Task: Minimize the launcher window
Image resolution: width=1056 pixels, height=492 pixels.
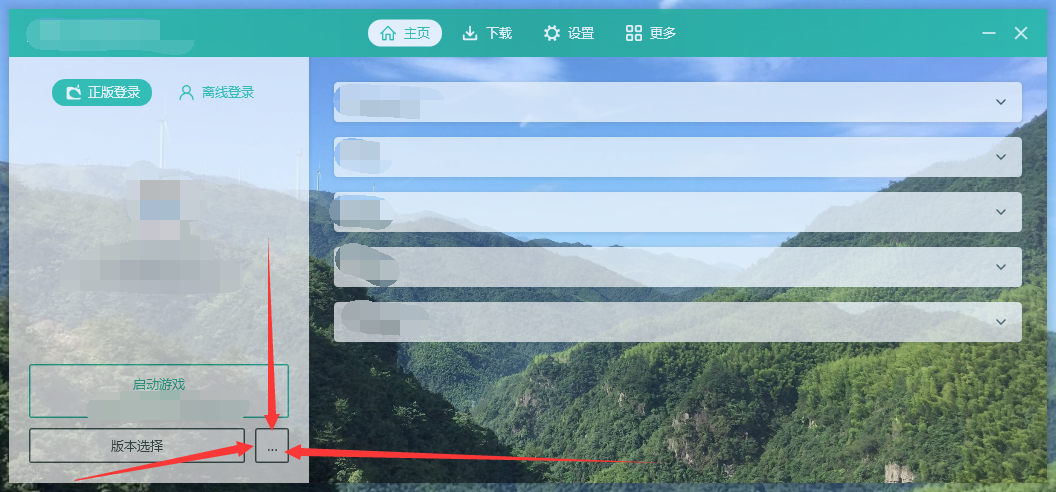Action: [x=989, y=33]
